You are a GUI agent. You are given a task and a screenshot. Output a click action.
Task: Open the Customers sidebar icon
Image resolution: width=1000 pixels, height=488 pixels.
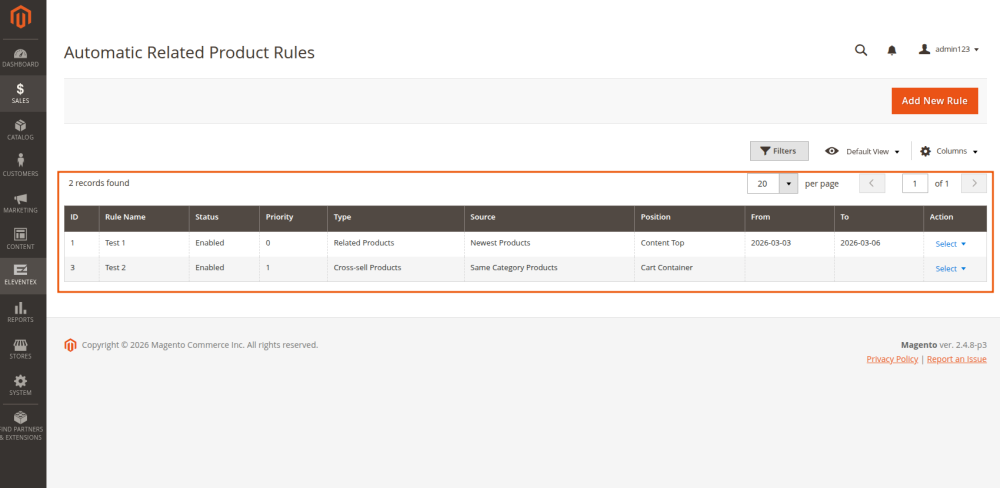22,166
